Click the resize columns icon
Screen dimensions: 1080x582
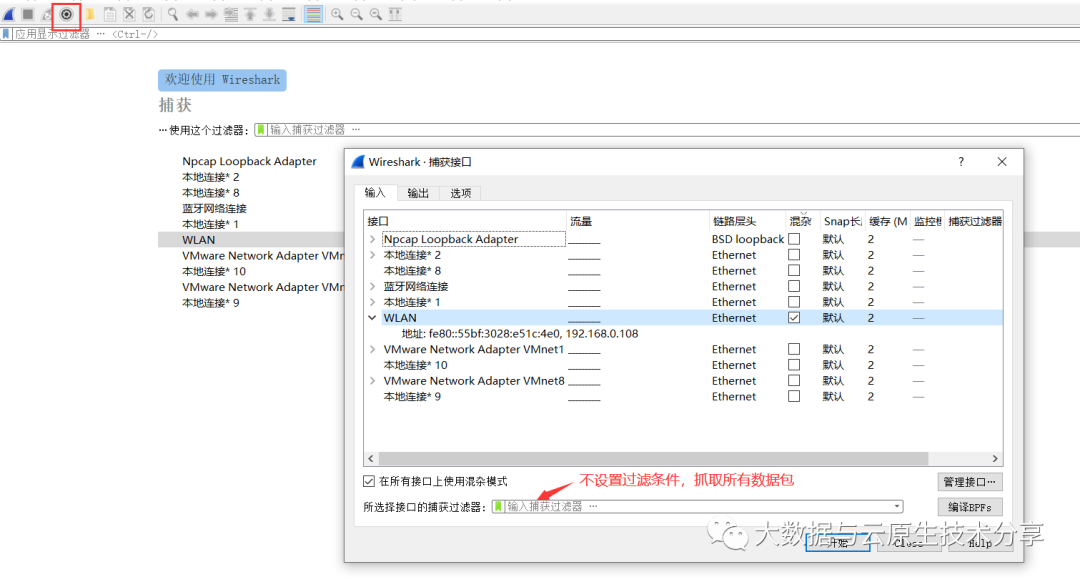point(395,14)
